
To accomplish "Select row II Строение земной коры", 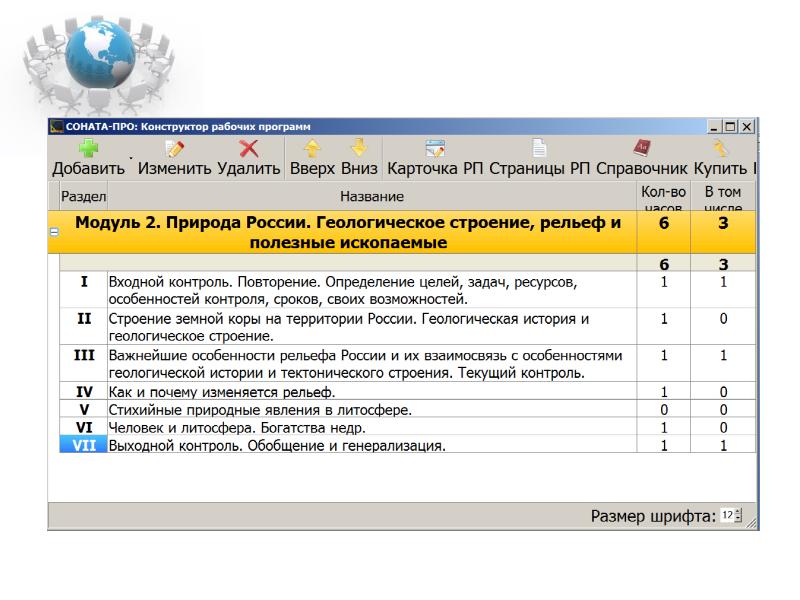I will [x=370, y=327].
